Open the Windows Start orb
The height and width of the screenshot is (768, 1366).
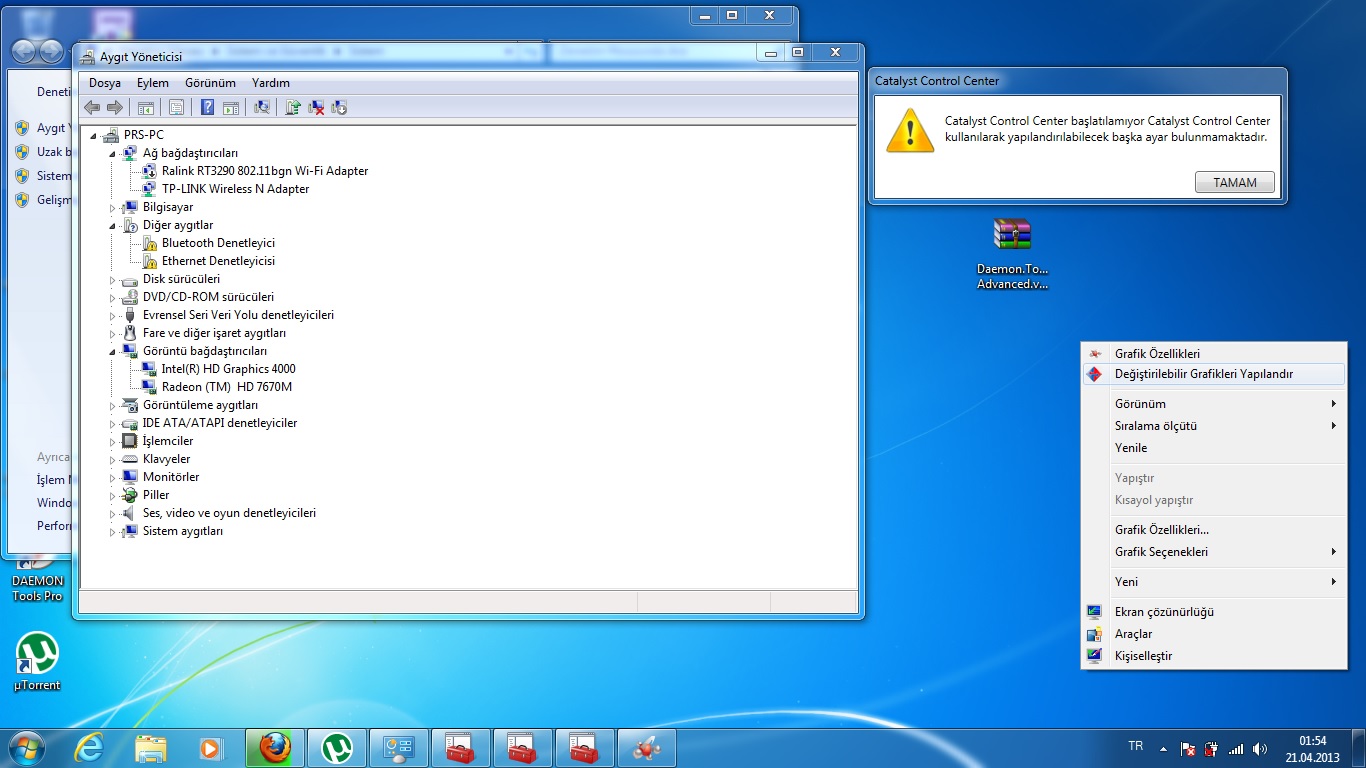(27, 747)
